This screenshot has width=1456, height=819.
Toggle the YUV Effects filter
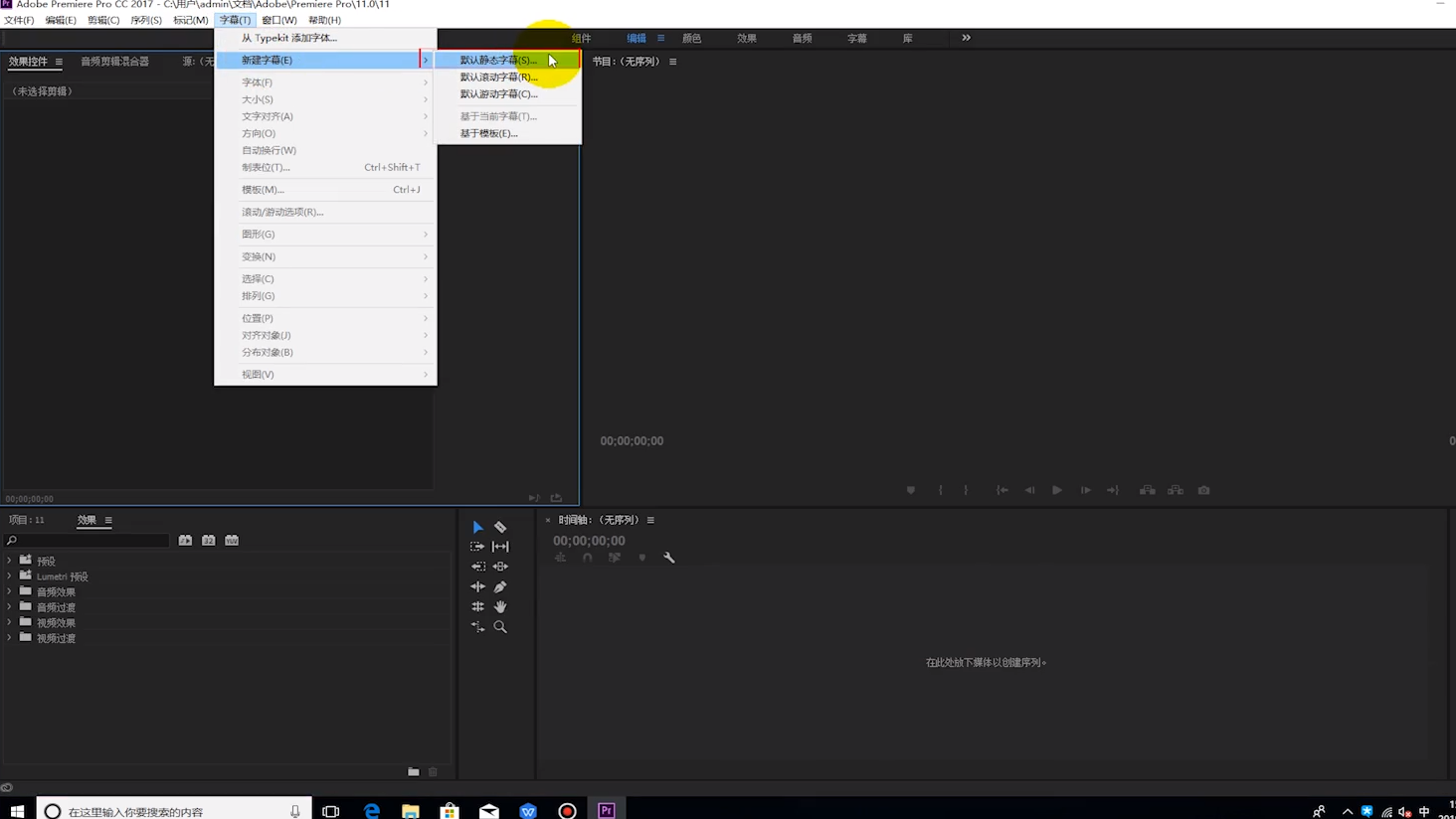point(232,540)
